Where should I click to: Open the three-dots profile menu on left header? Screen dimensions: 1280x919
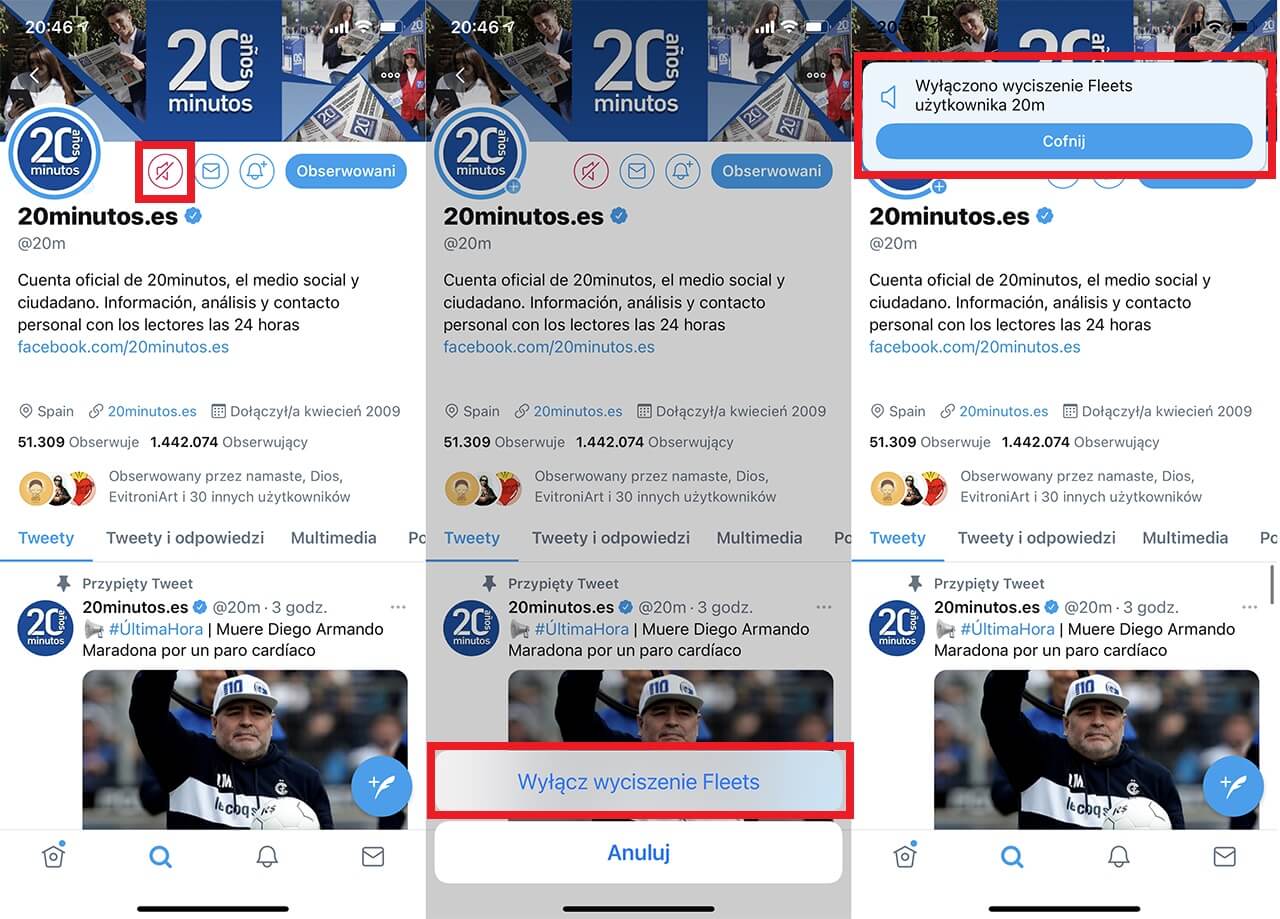pos(390,75)
